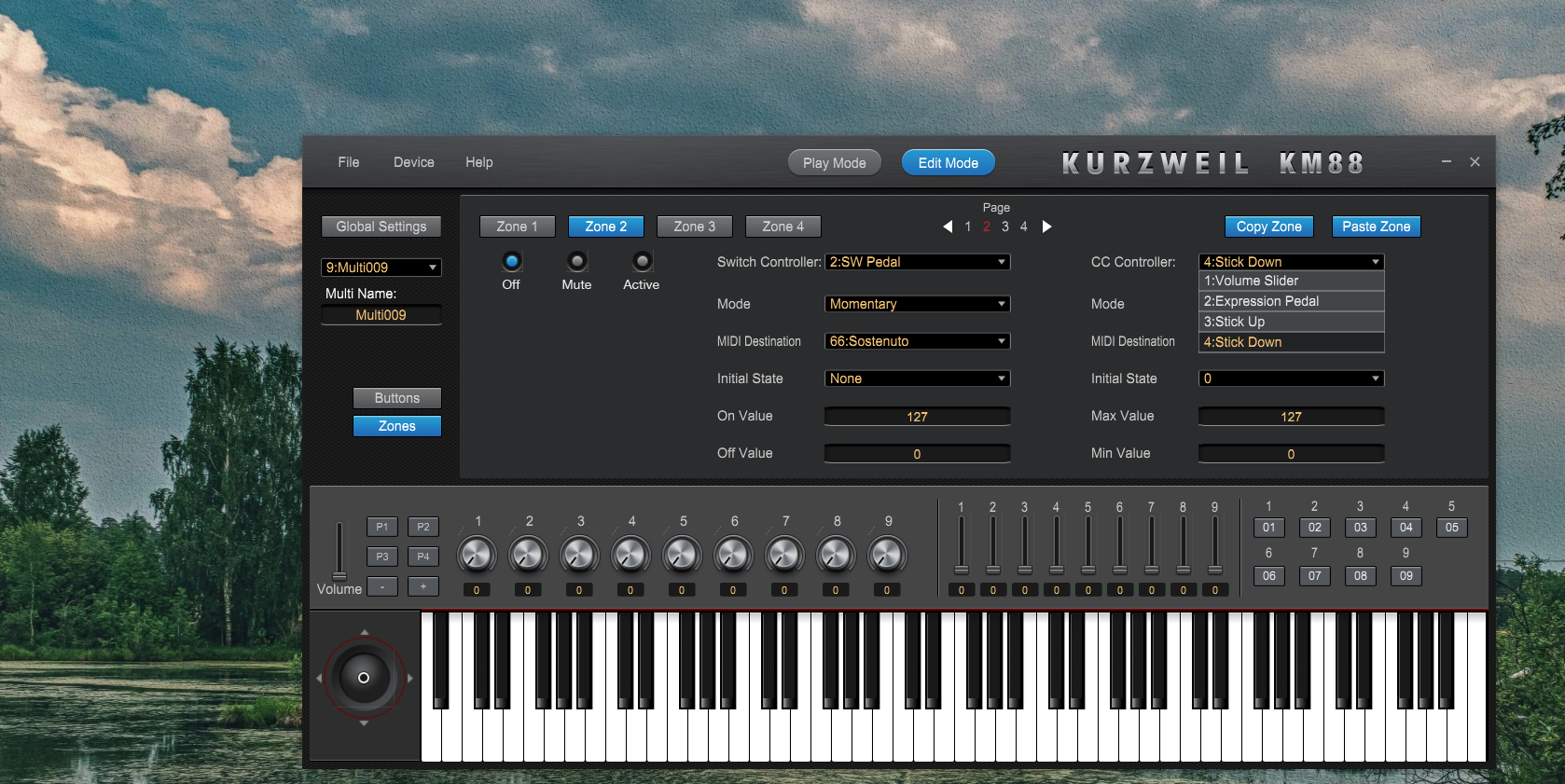Toggle program button 02
1565x784 pixels.
click(x=1315, y=528)
